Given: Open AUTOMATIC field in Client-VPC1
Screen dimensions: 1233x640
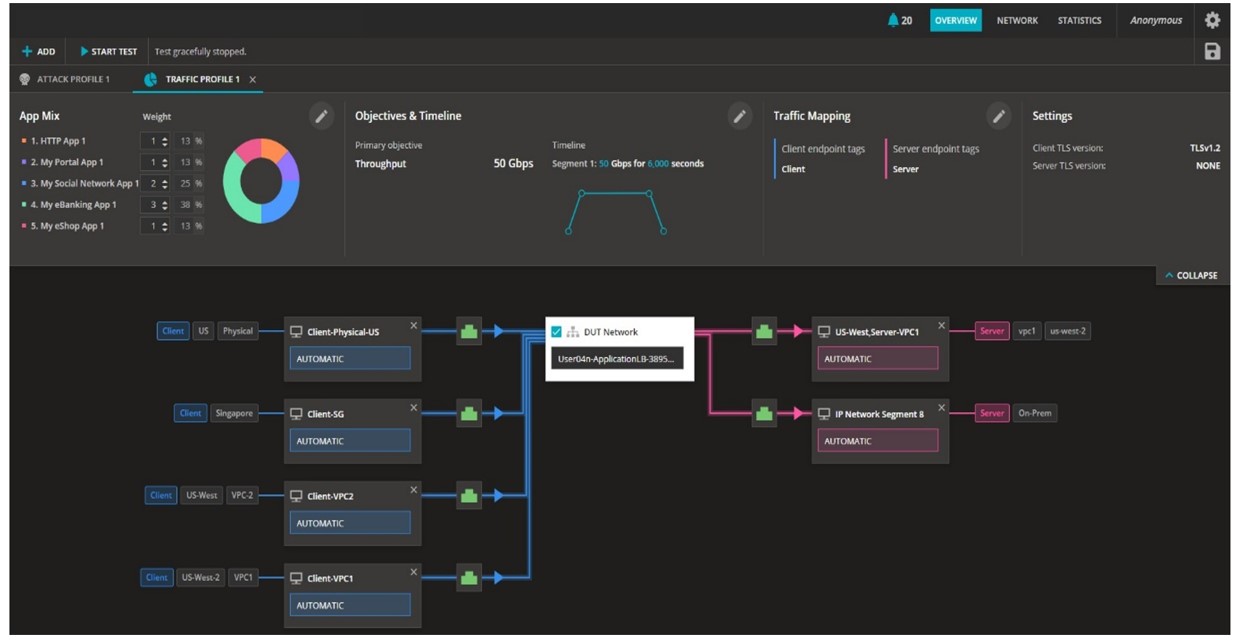Looking at the screenshot, I should pos(350,605).
